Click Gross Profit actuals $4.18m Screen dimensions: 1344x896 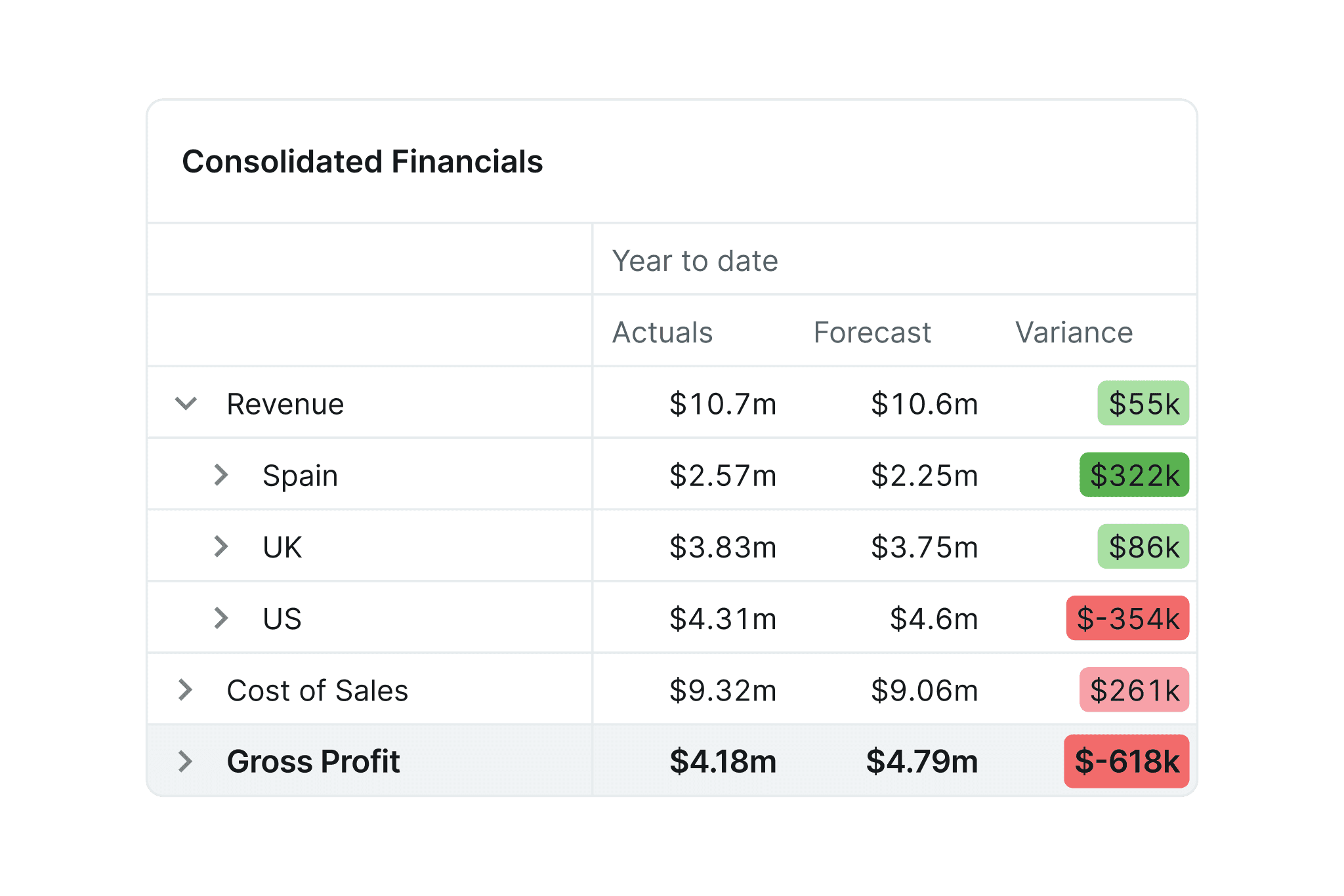tap(723, 762)
